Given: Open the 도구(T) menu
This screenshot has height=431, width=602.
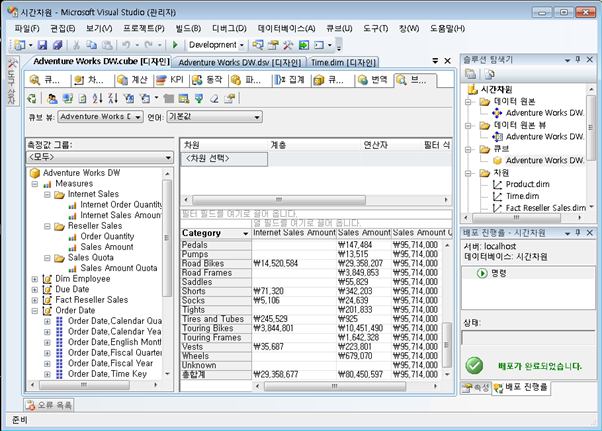Looking at the screenshot, I should point(375,29).
